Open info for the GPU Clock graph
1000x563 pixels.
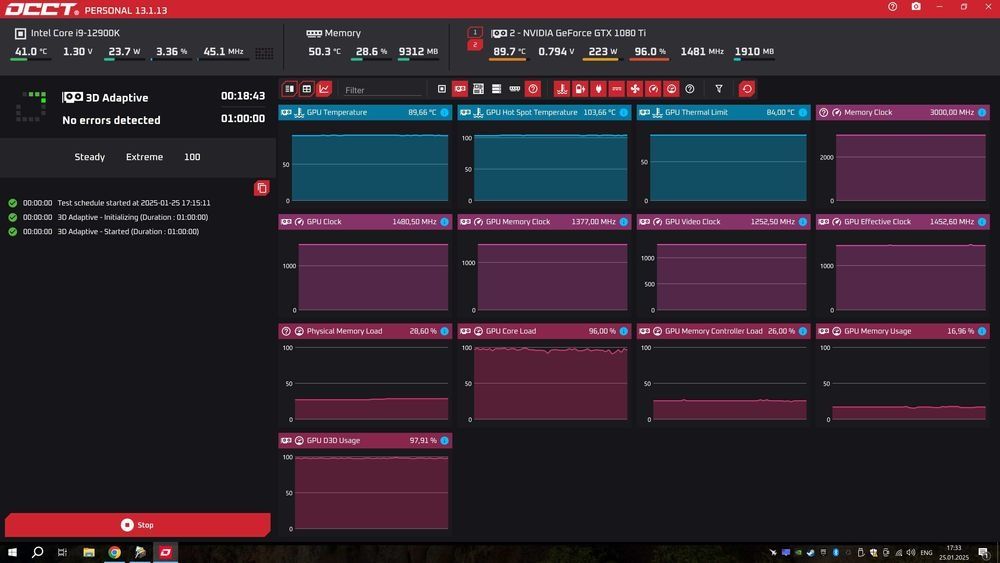pos(445,222)
